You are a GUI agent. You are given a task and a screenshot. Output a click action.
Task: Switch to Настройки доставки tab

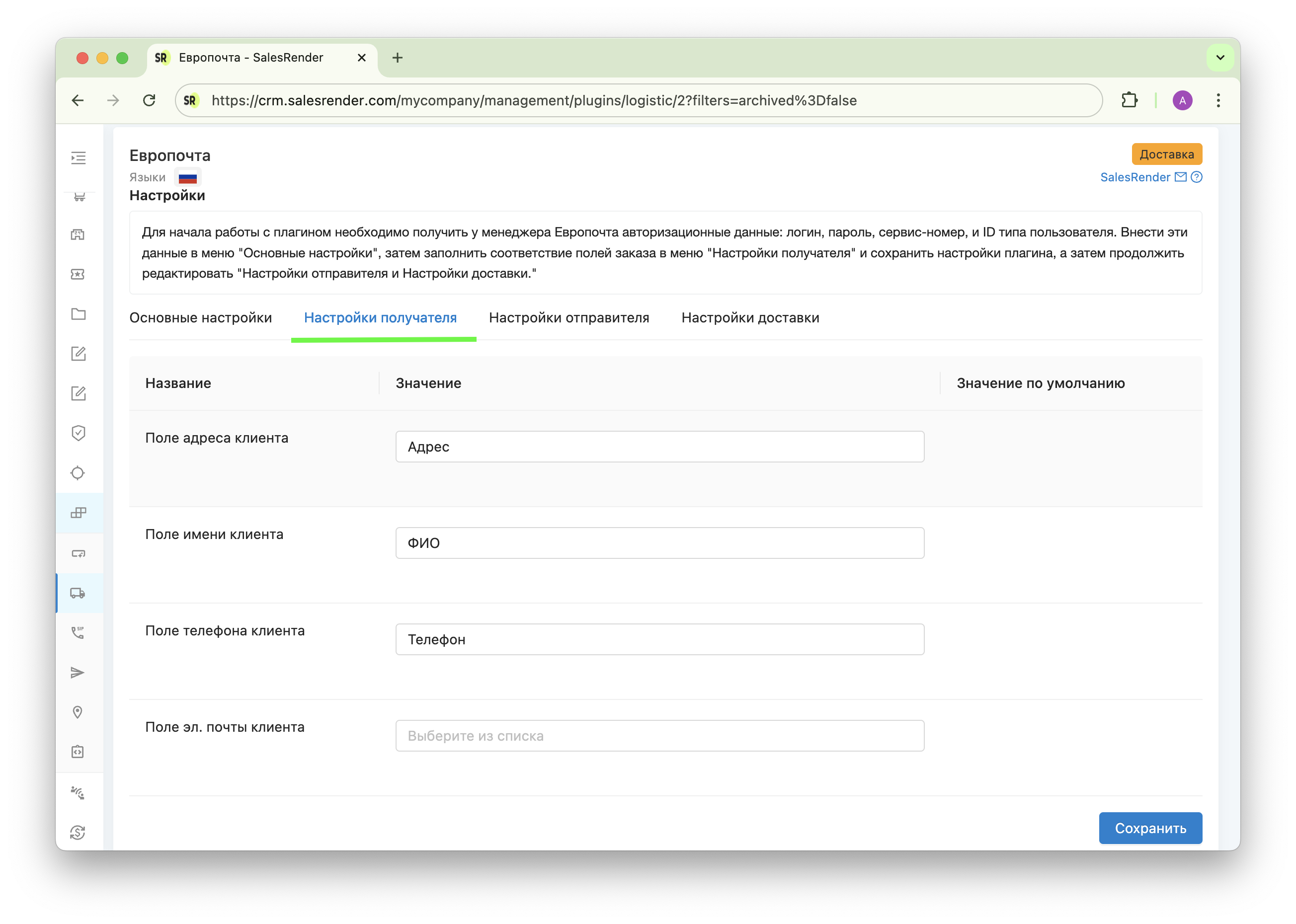coord(750,317)
